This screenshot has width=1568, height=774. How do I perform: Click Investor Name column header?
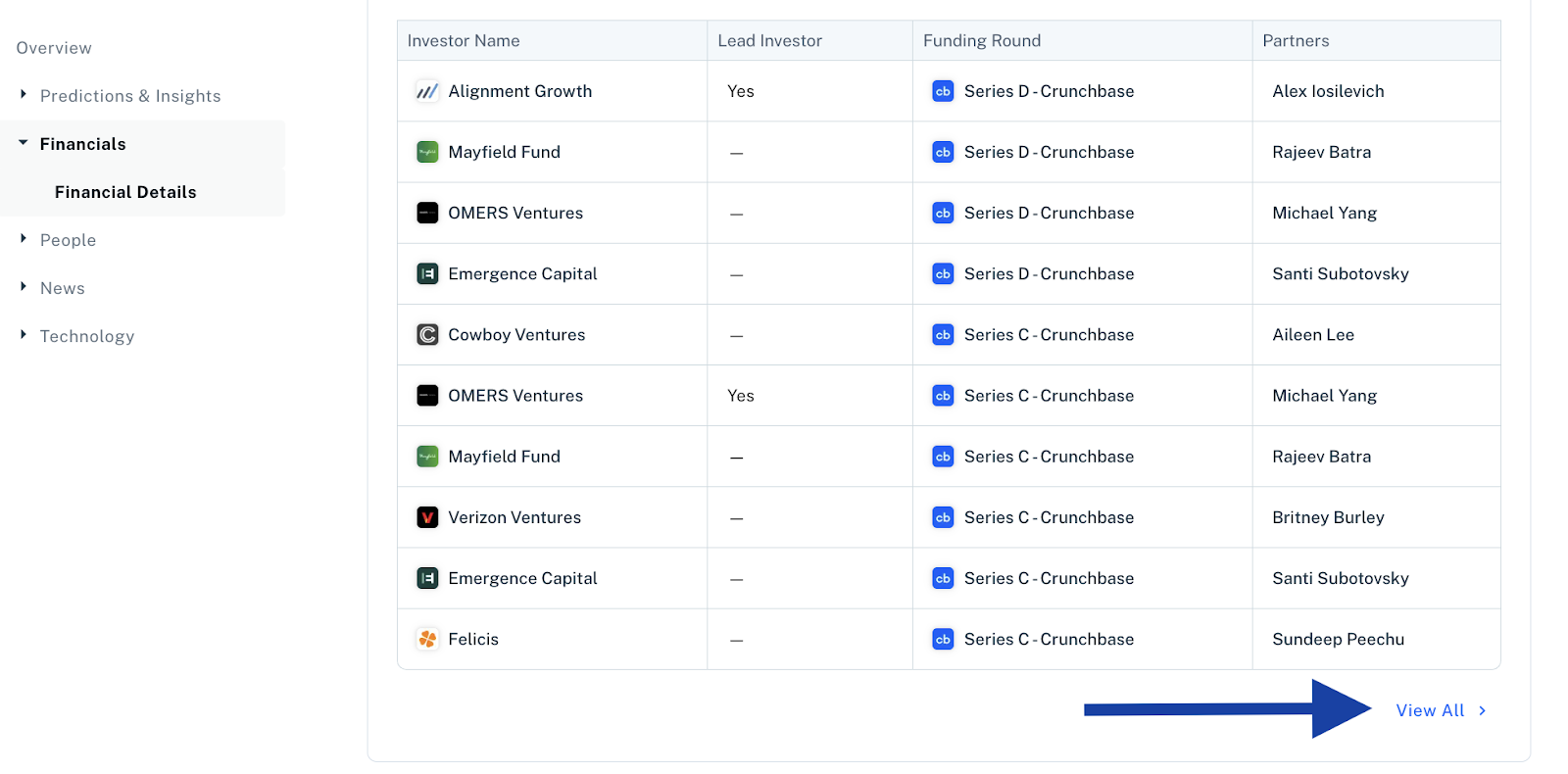(x=464, y=40)
